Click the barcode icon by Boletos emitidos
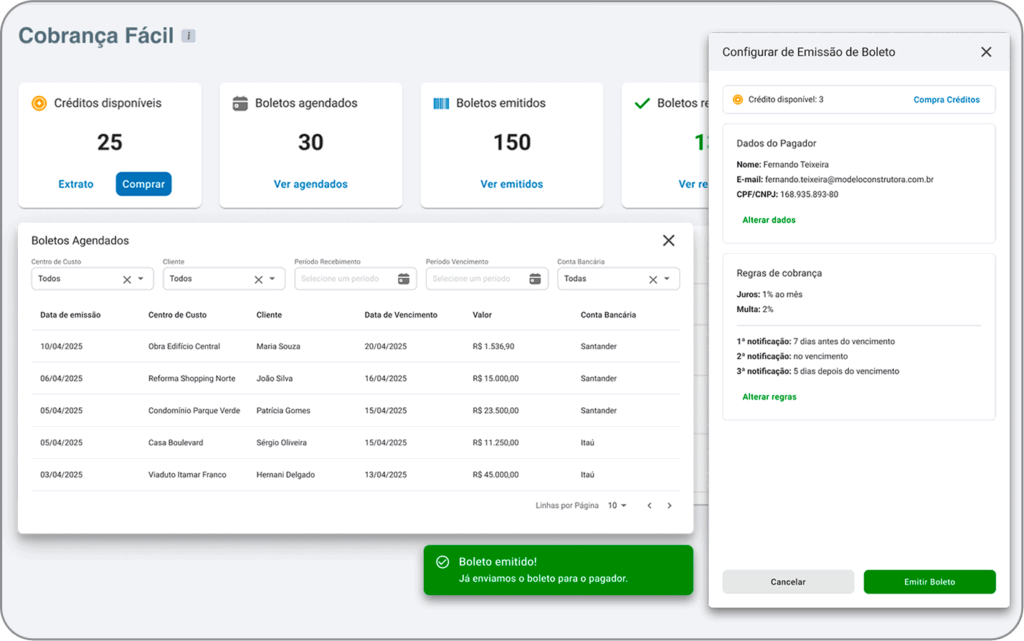1024x641 pixels. (441, 103)
